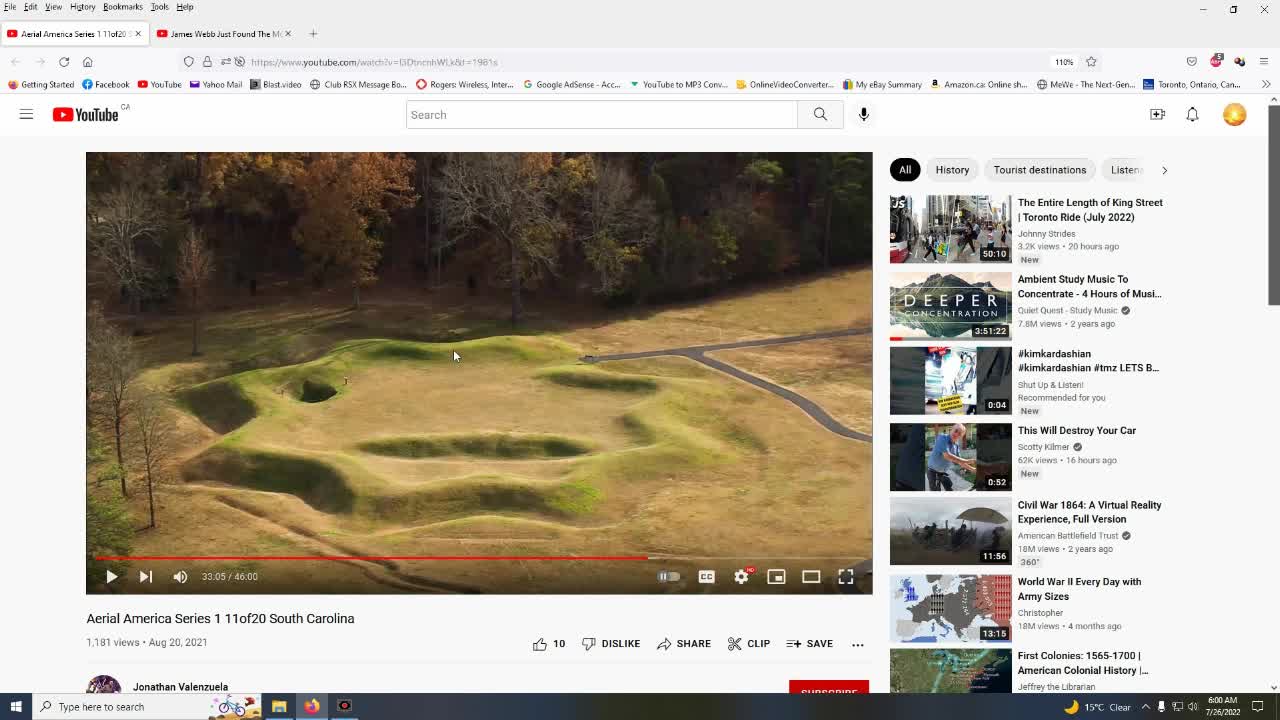Toggle closed captions on the video
The image size is (1280, 720).
point(706,576)
